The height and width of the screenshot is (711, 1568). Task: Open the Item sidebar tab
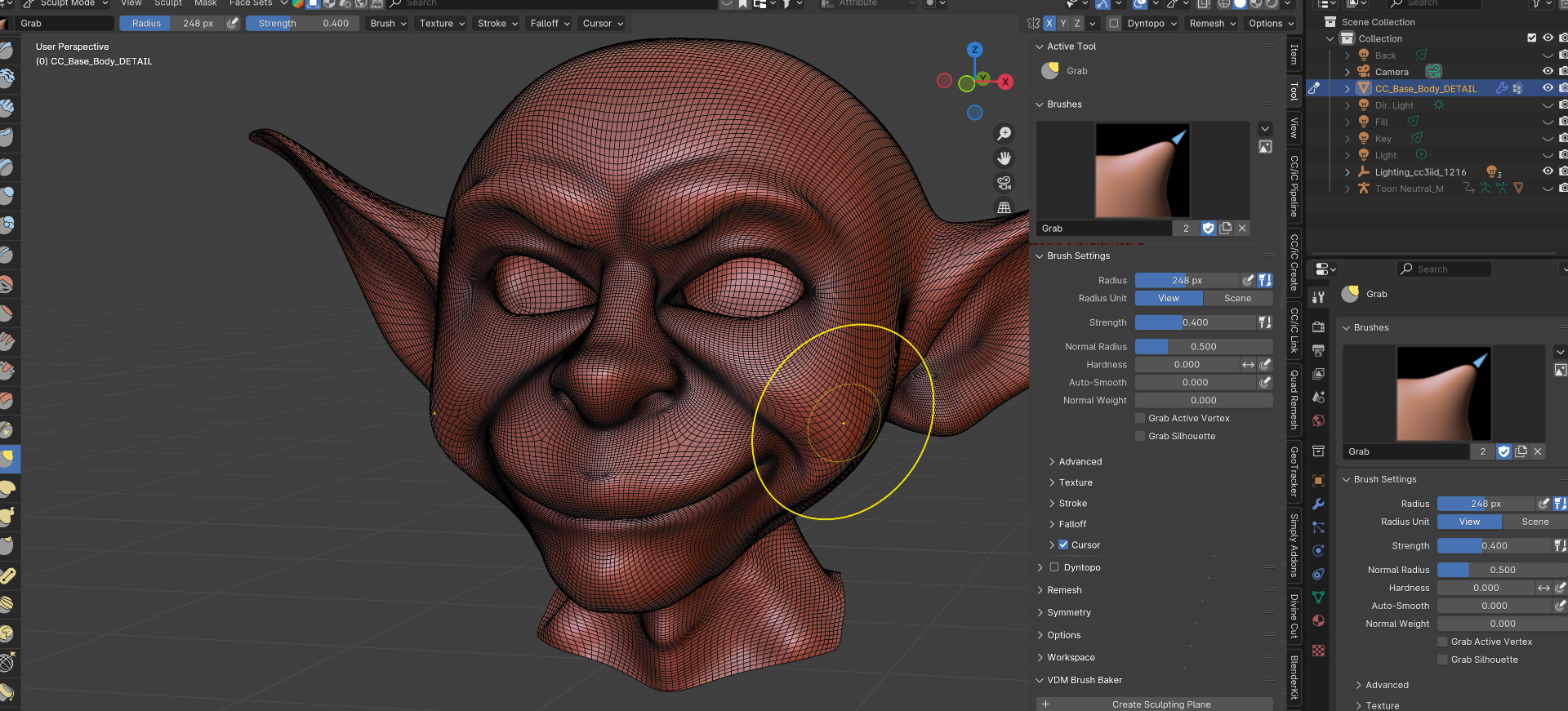pyautogui.click(x=1294, y=55)
